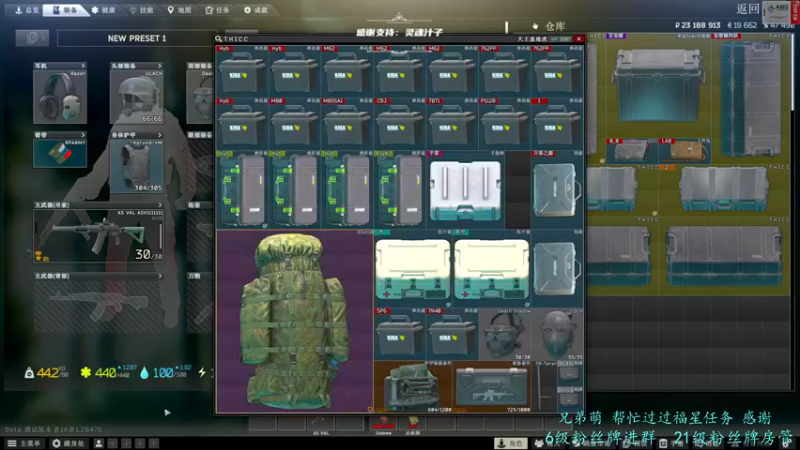
Task: Select the M80 ammo case
Action: (x=294, y=124)
